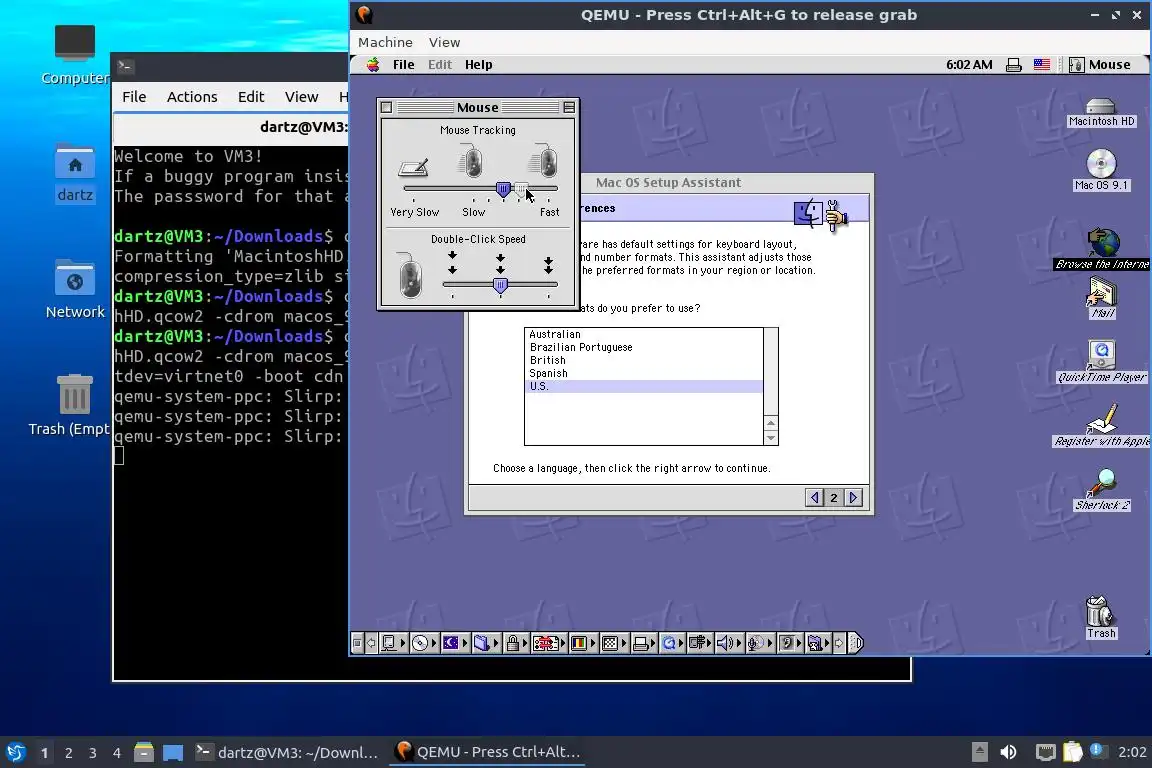The width and height of the screenshot is (1152, 768).
Task: Collapse the Mouse window with windowshade box
Action: click(x=569, y=107)
